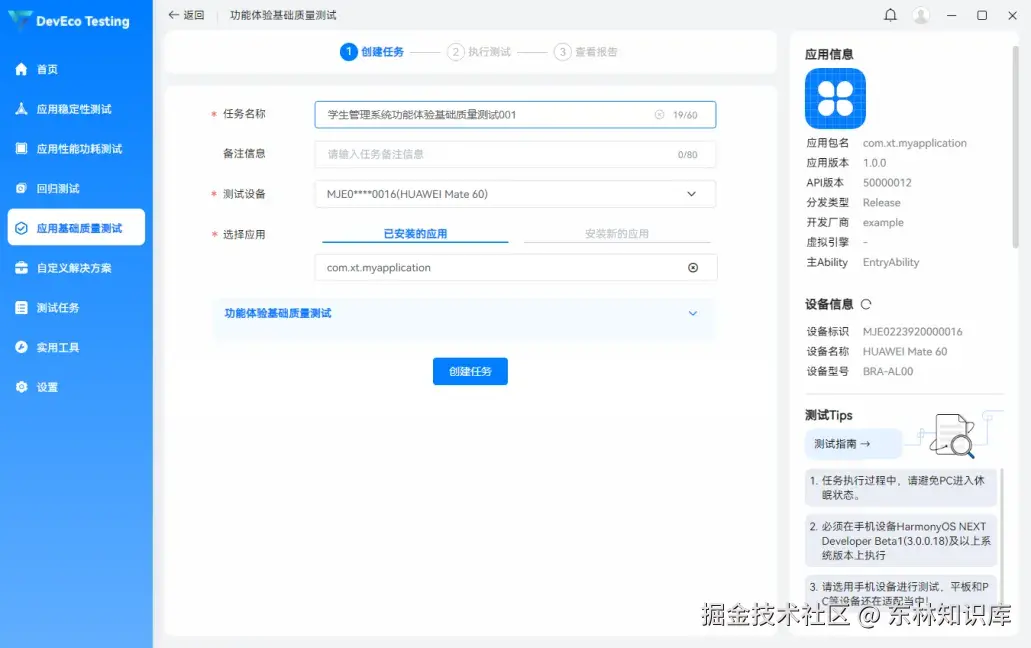
Task: Focus the 备注信息 input field
Action: [x=515, y=154]
